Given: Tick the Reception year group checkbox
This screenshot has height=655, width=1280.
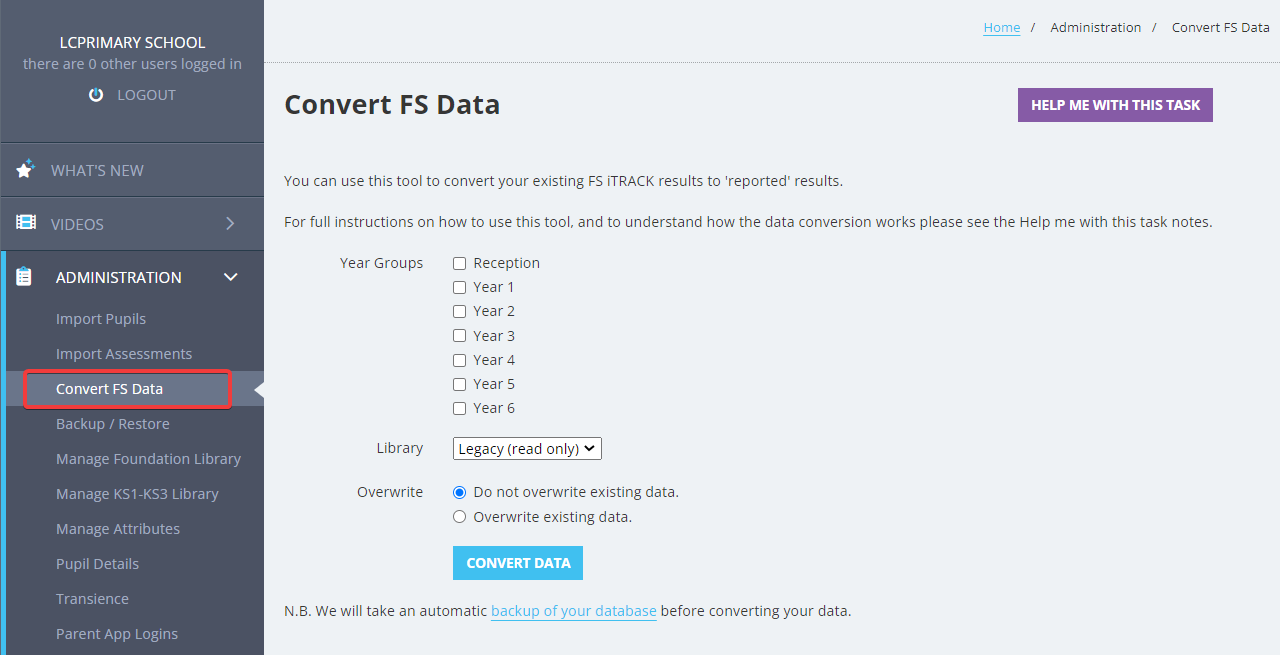Looking at the screenshot, I should point(460,263).
